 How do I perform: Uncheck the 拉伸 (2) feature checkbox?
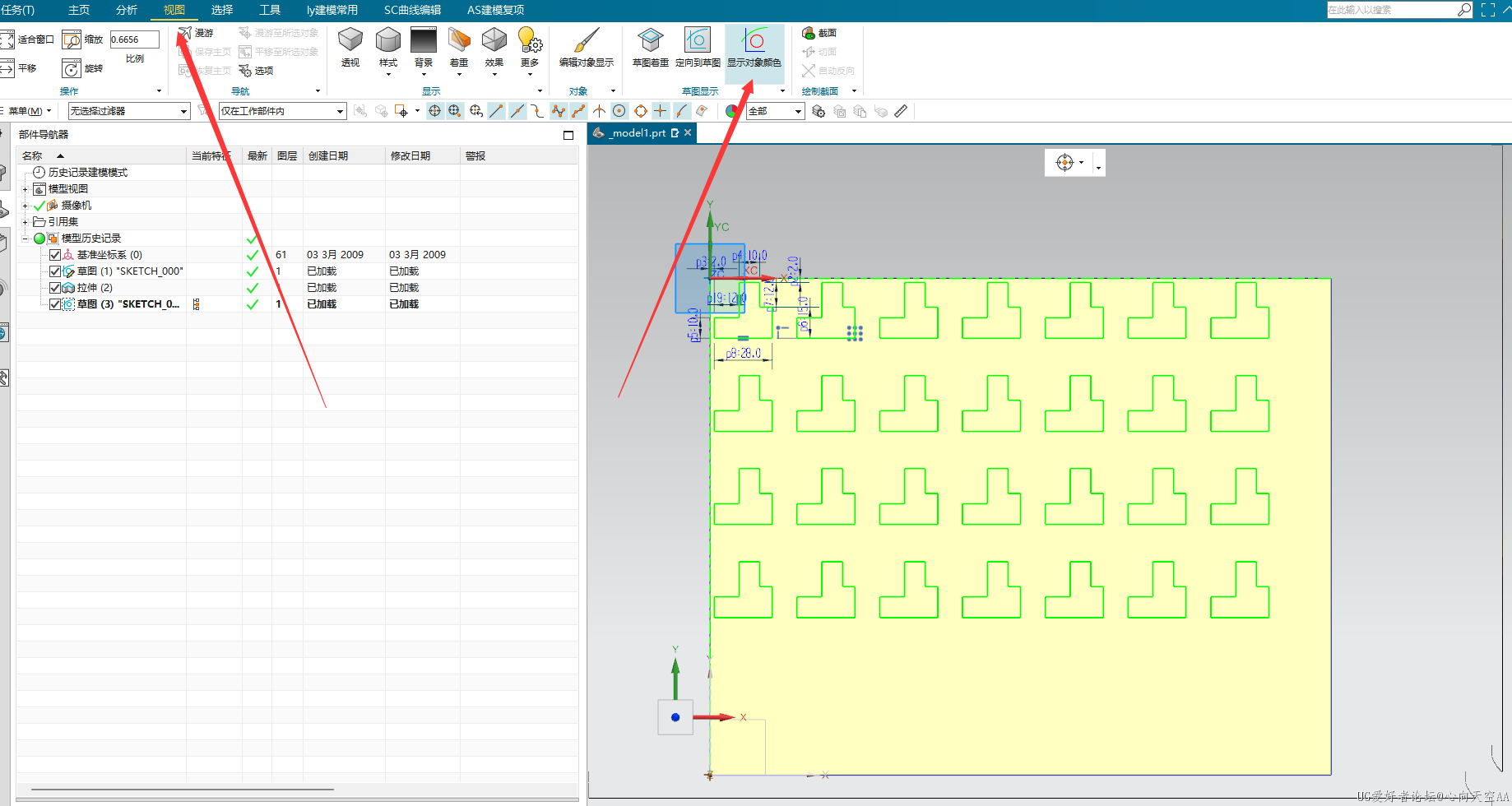pos(55,288)
